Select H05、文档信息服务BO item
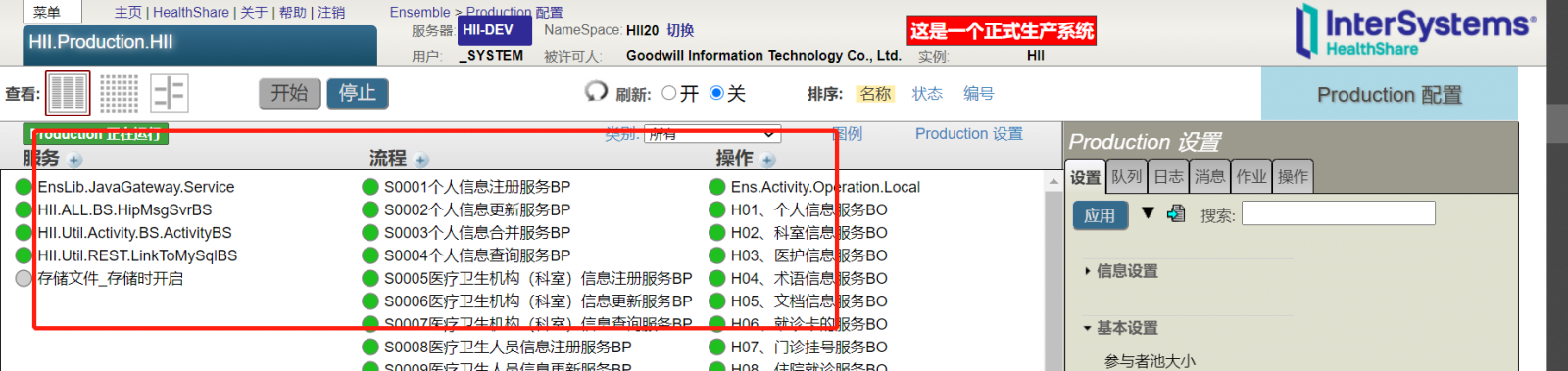Viewport: 1568px width, 371px height. click(x=808, y=301)
